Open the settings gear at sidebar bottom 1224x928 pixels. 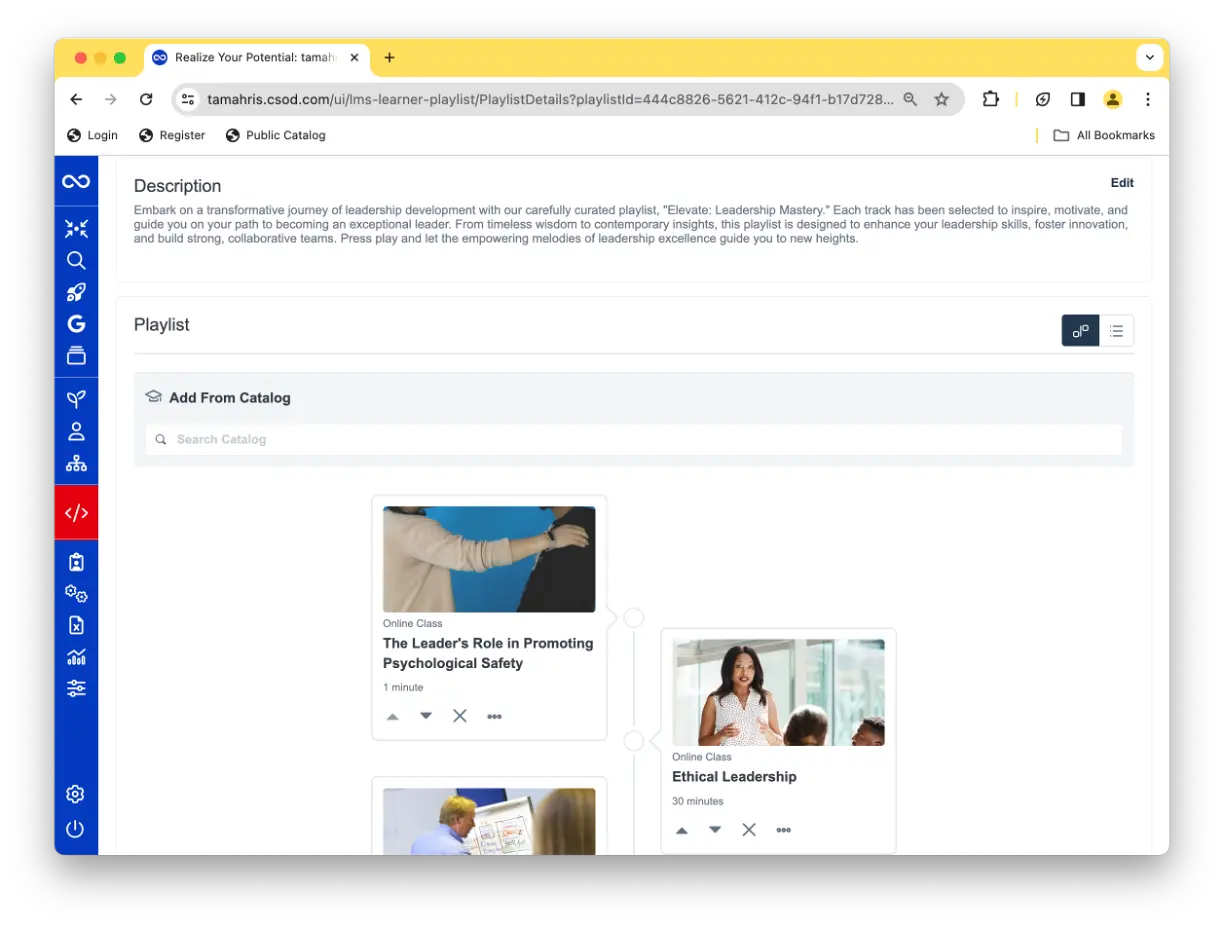pos(76,794)
